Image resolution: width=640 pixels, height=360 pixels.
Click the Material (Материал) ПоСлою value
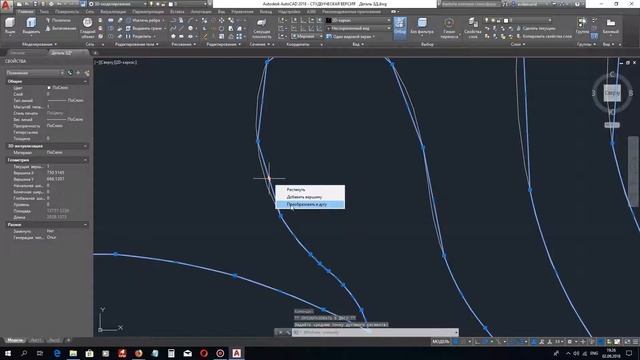(55, 152)
